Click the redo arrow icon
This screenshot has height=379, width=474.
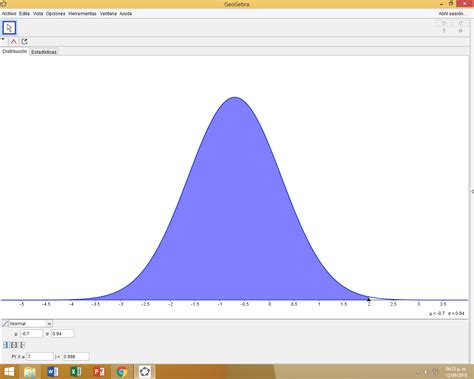[461, 23]
